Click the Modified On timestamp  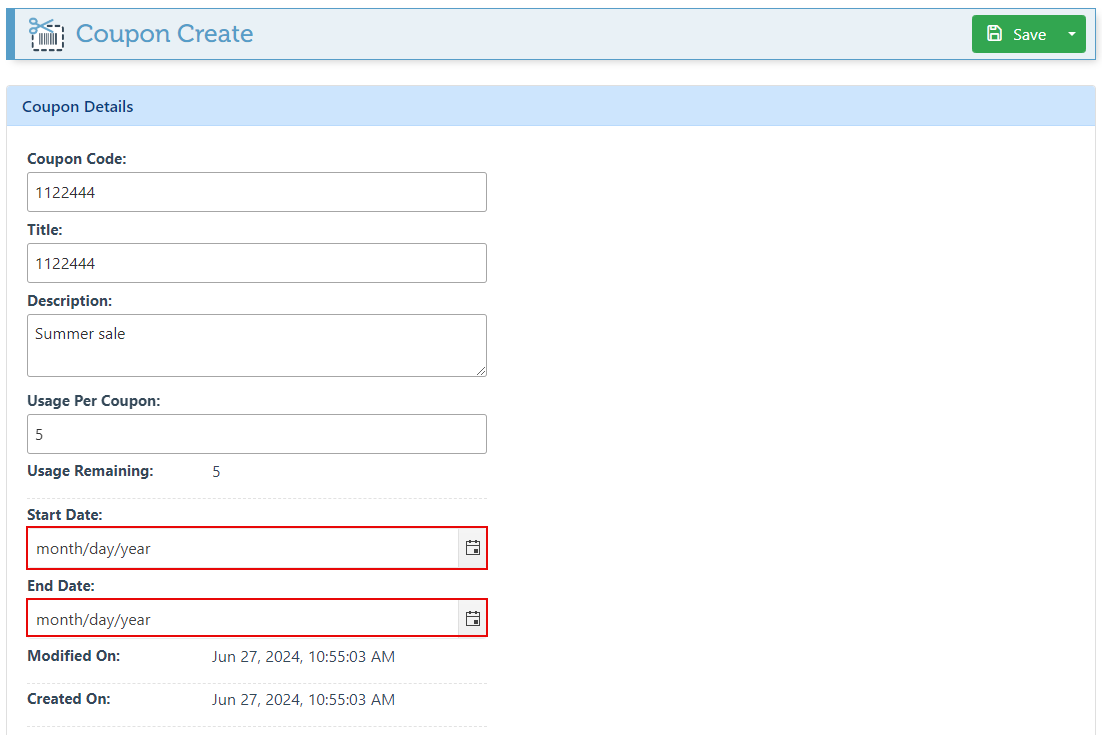pyautogui.click(x=303, y=657)
